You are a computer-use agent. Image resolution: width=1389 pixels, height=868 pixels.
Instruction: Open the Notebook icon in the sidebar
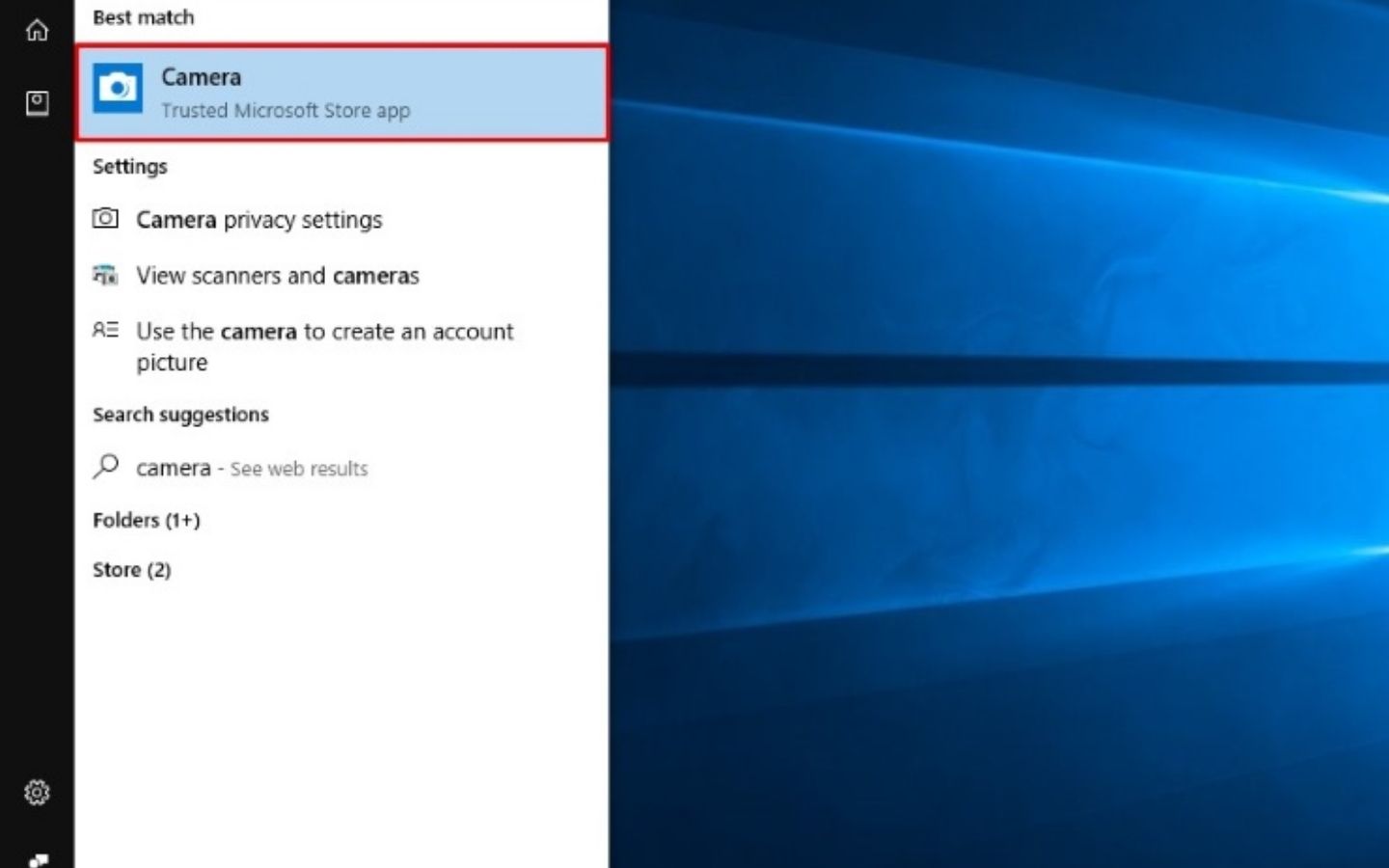tap(37, 102)
